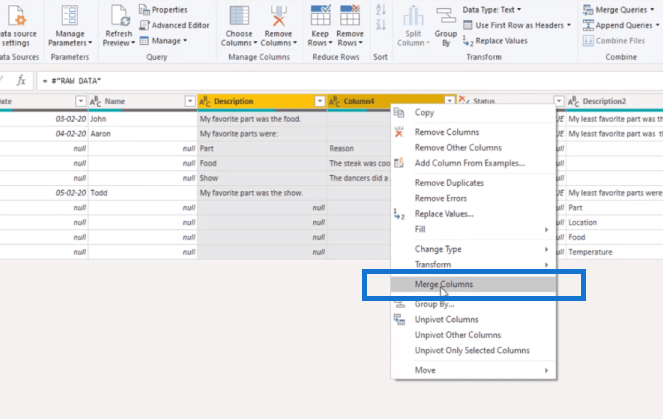
Task: Click Description2 column type icon
Action: (573, 101)
